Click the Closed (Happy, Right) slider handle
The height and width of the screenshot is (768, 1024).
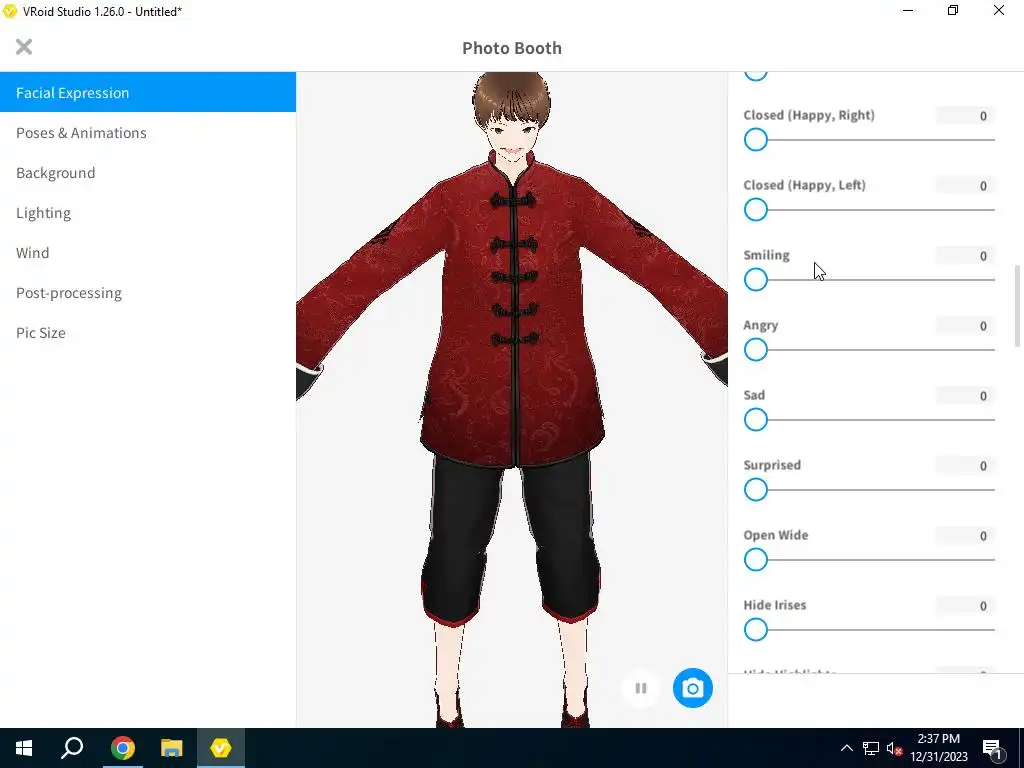click(x=756, y=140)
